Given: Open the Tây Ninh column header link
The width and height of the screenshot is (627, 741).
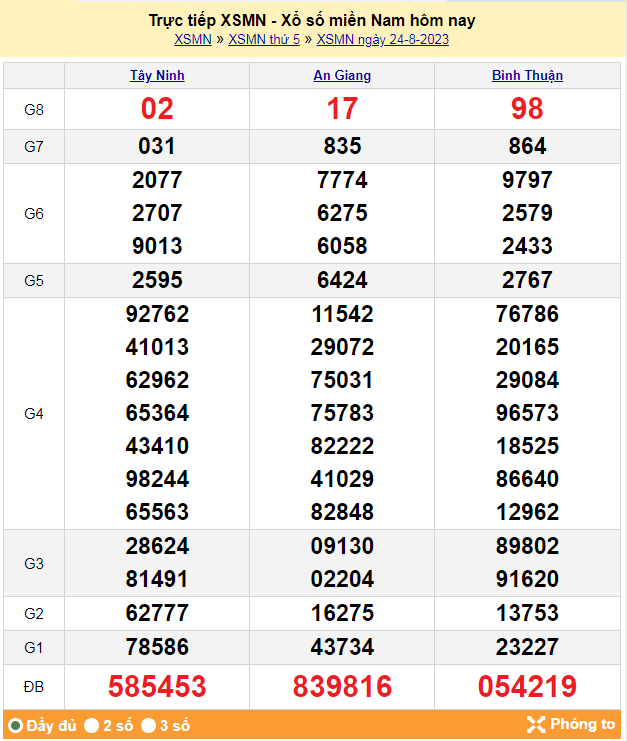Looking at the screenshot, I should 157,76.
